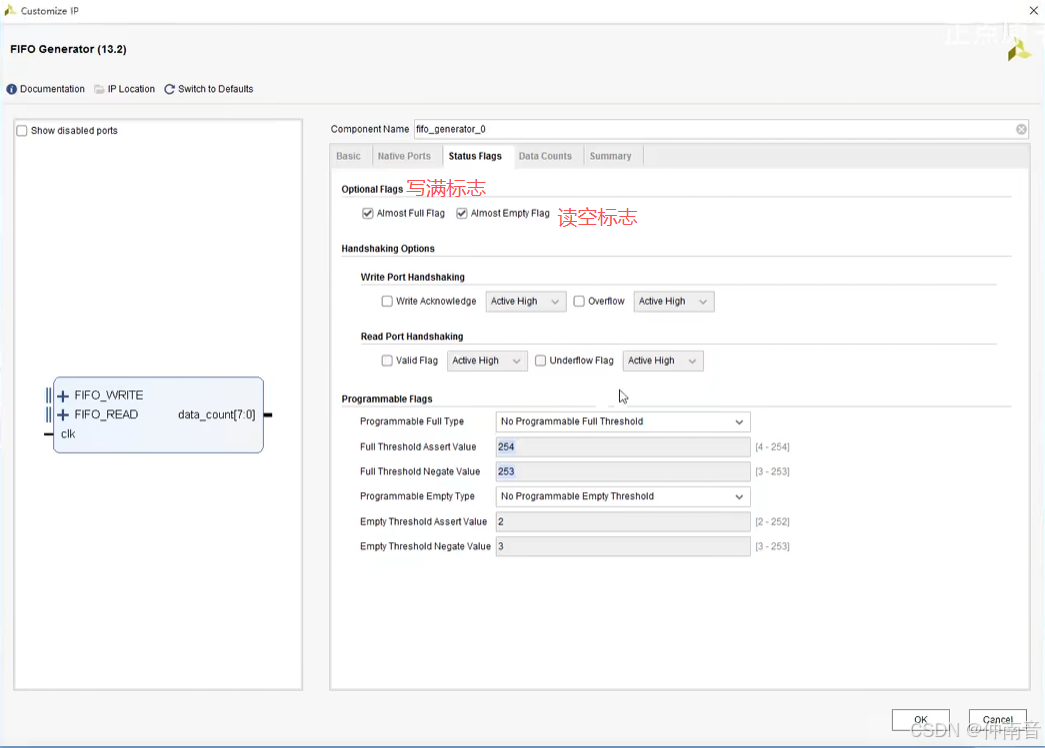Click the Full Threshold Assert Value field

pos(623,447)
